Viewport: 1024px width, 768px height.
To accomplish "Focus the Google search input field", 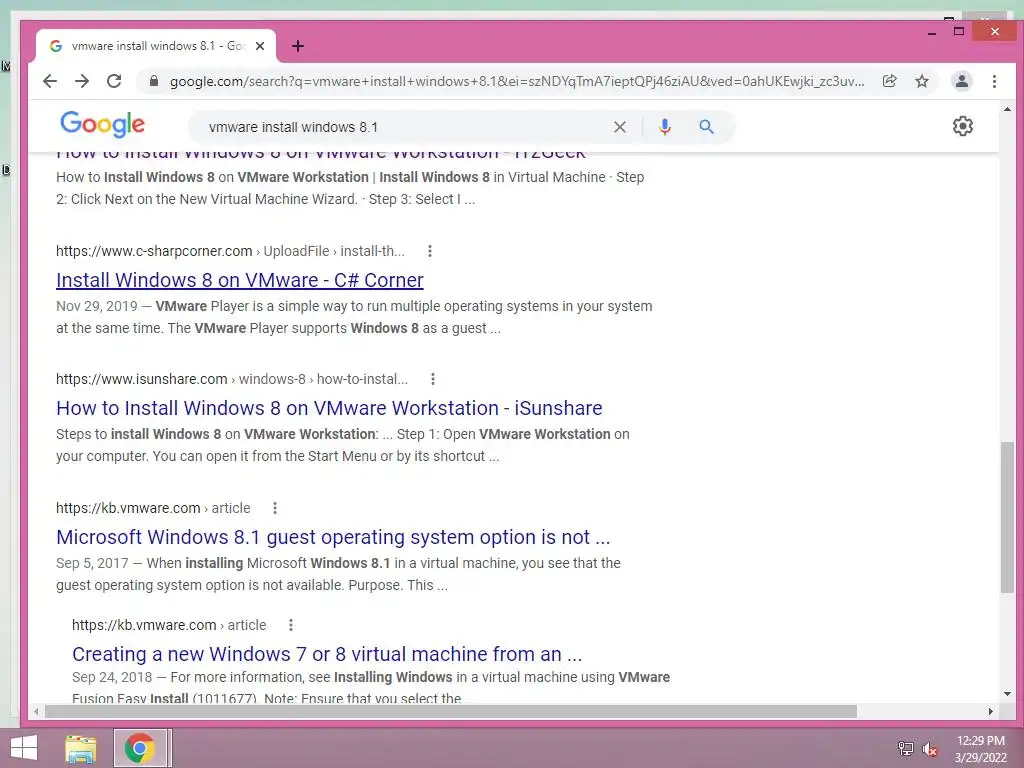I will pyautogui.click(x=405, y=127).
